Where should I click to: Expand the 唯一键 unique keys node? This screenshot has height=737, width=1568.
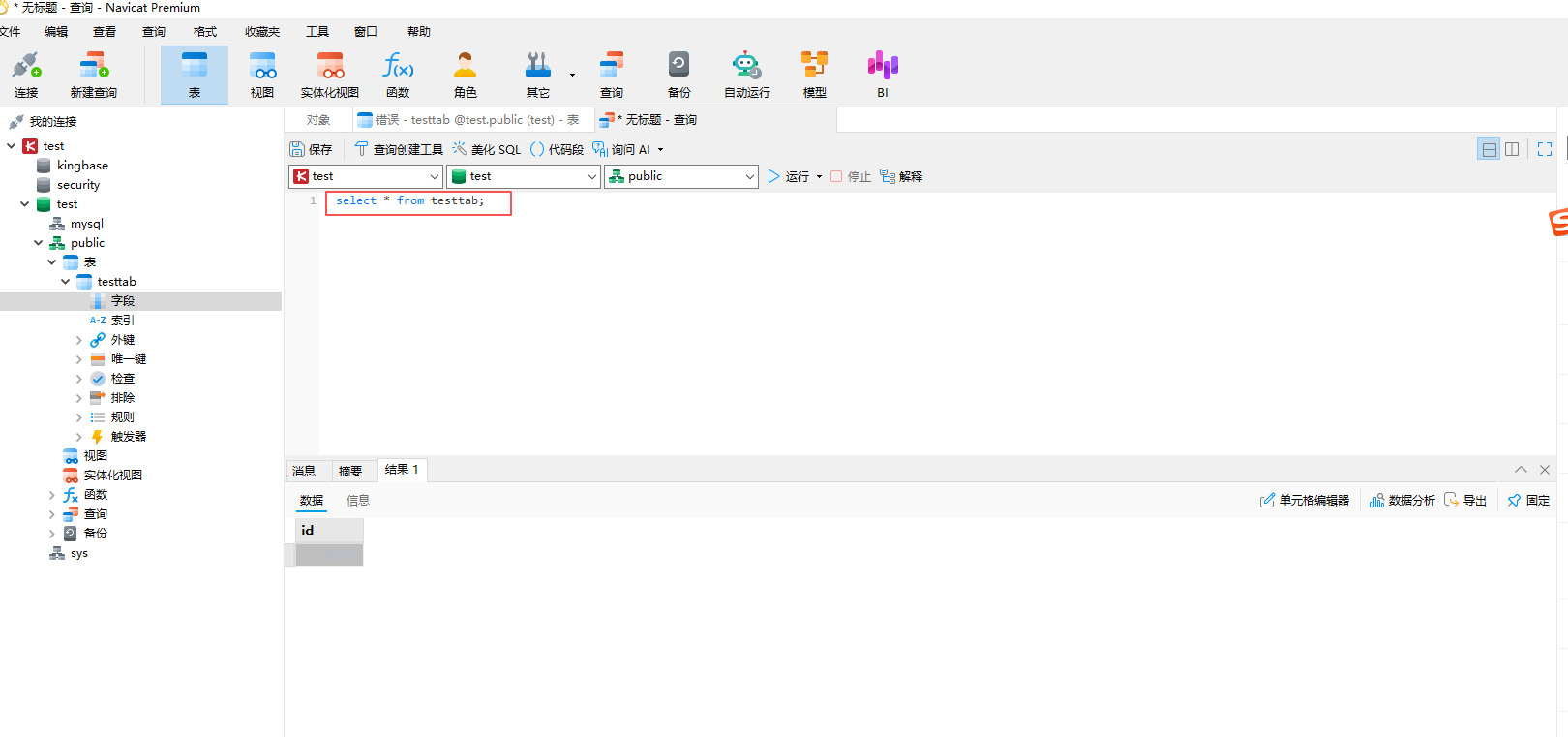[x=79, y=359]
